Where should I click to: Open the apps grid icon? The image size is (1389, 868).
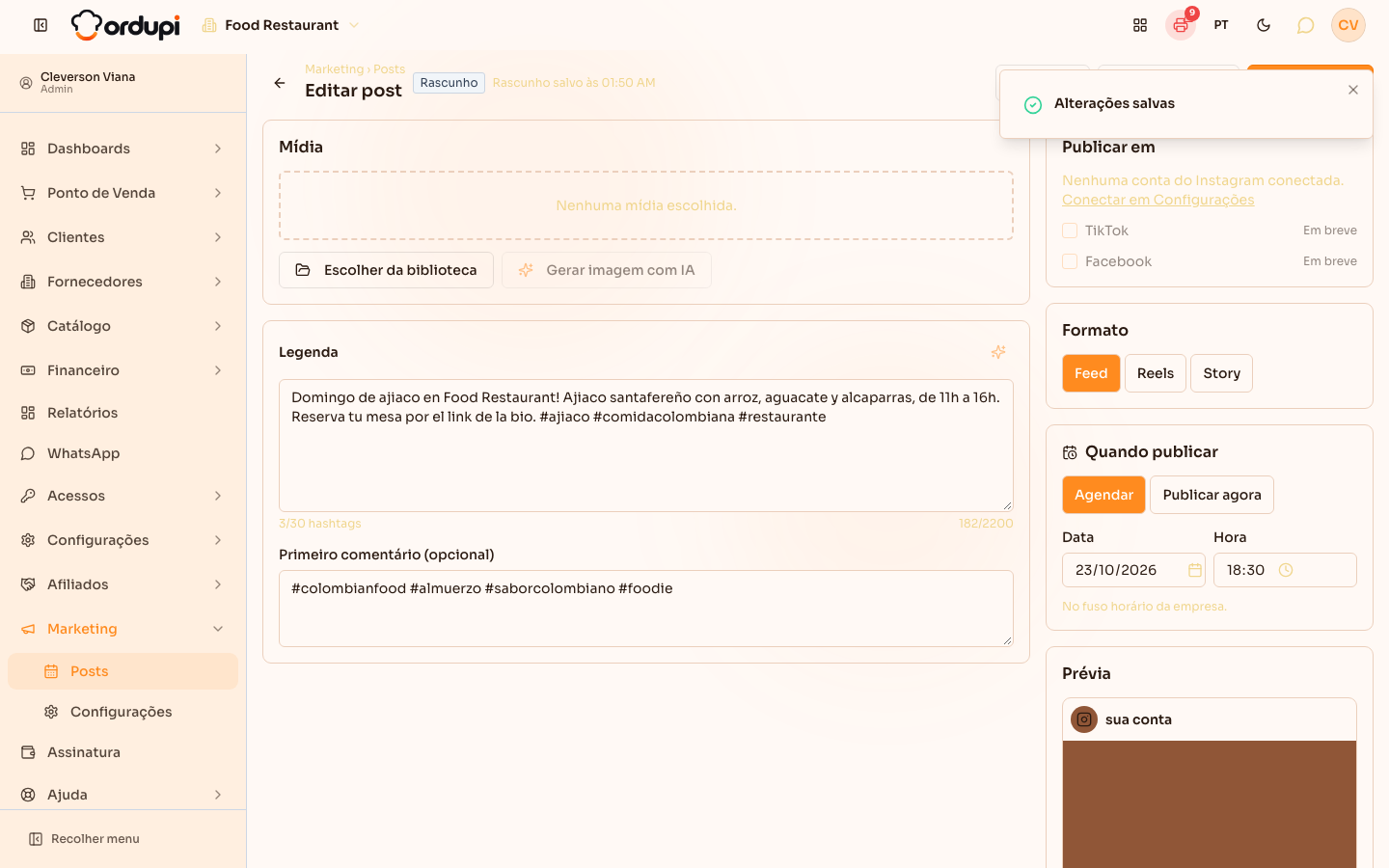pos(1140,25)
